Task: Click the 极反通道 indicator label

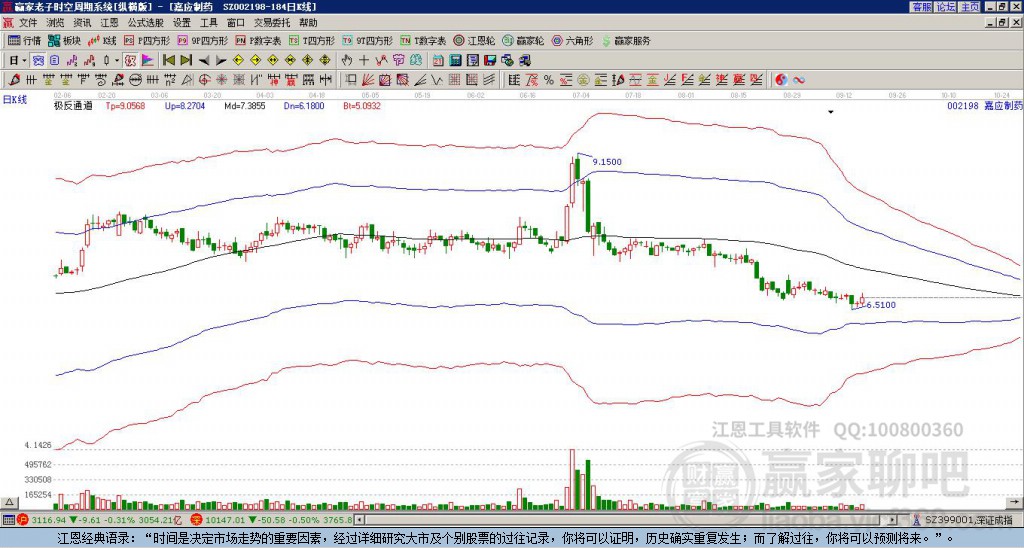Action: (73, 106)
